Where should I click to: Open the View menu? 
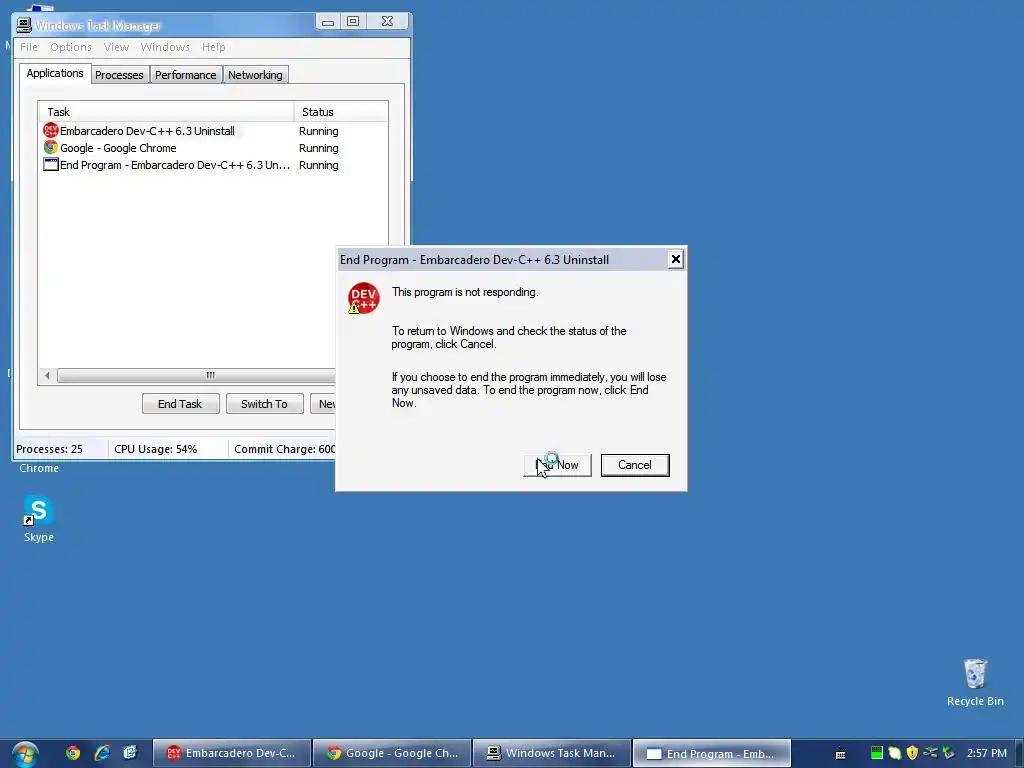(116, 47)
